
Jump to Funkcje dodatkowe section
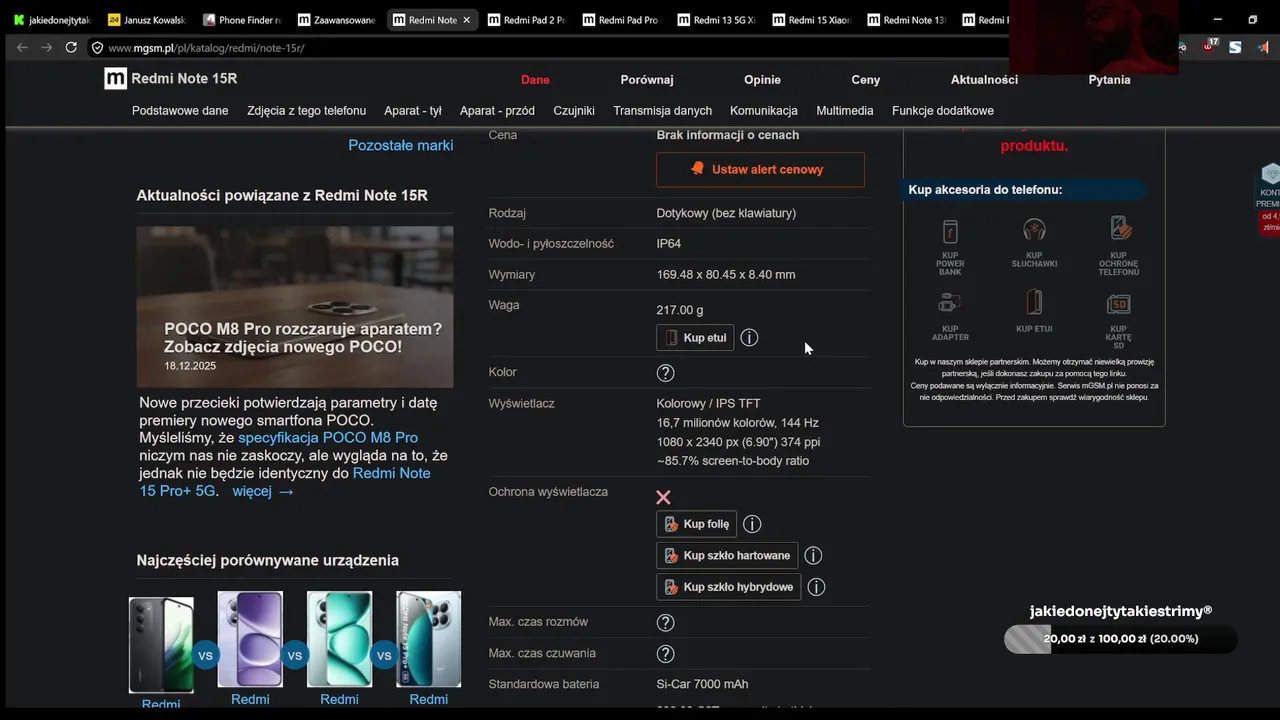click(x=943, y=111)
